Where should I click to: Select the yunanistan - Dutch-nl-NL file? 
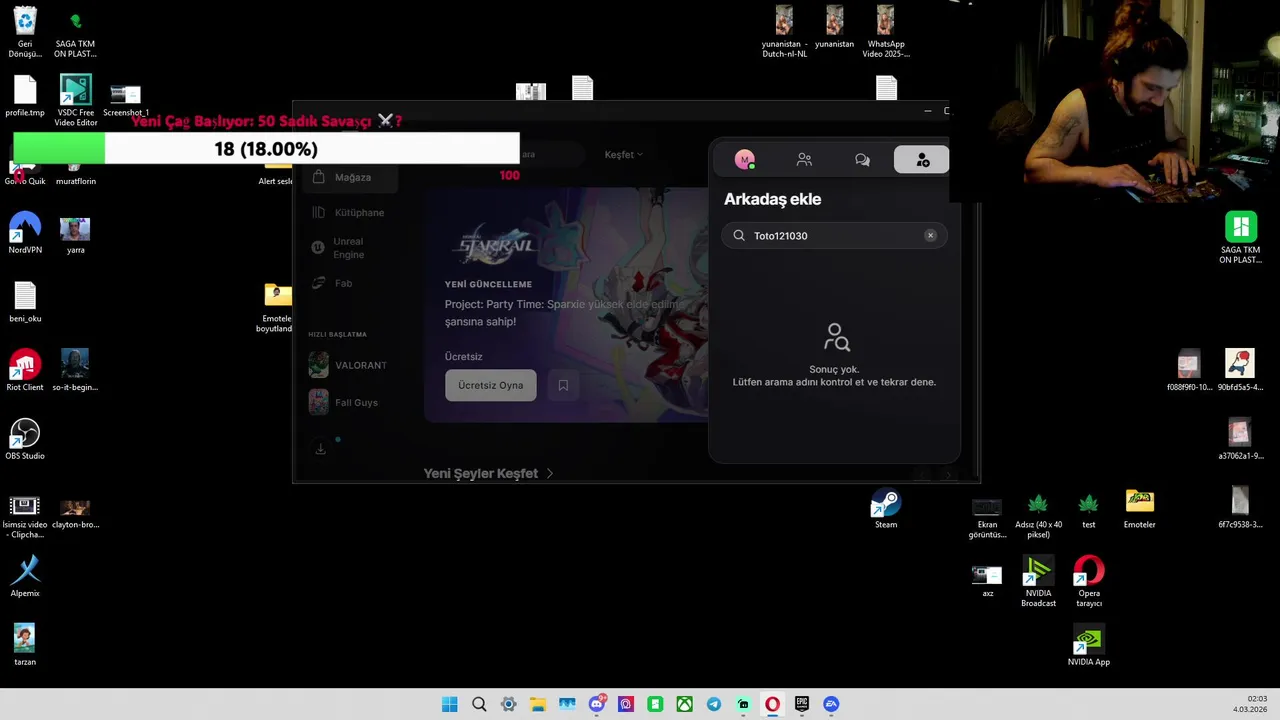(x=784, y=31)
